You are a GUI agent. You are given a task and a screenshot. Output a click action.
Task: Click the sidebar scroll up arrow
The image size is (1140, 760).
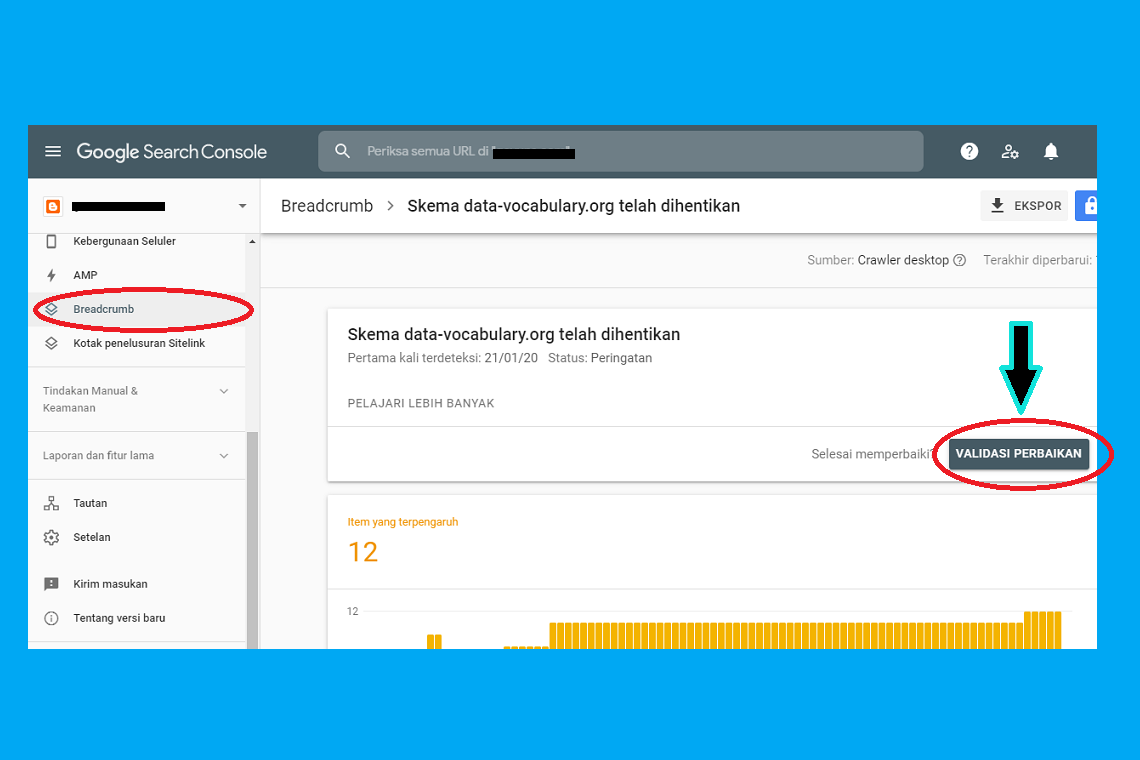pos(252,241)
